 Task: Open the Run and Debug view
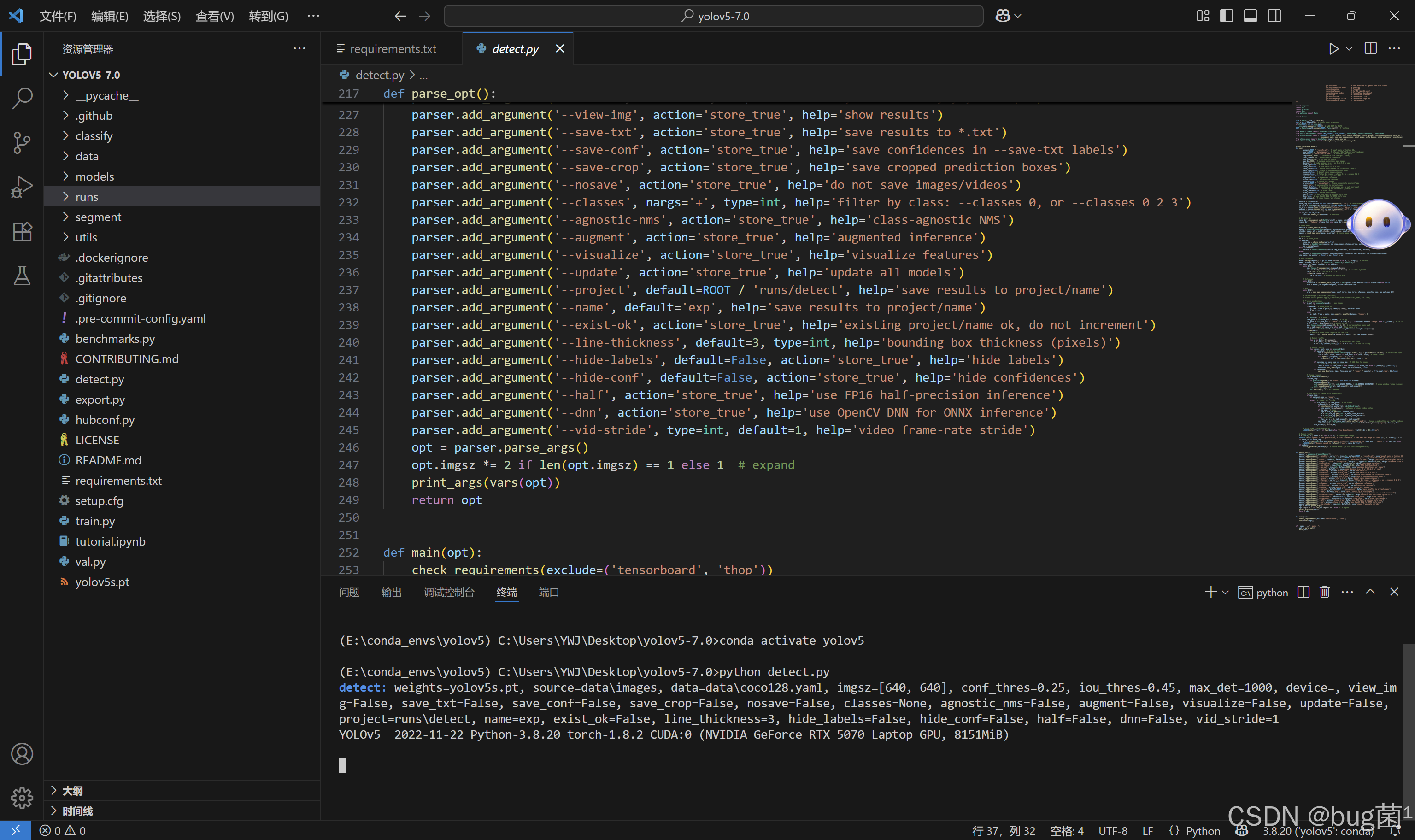[x=22, y=187]
